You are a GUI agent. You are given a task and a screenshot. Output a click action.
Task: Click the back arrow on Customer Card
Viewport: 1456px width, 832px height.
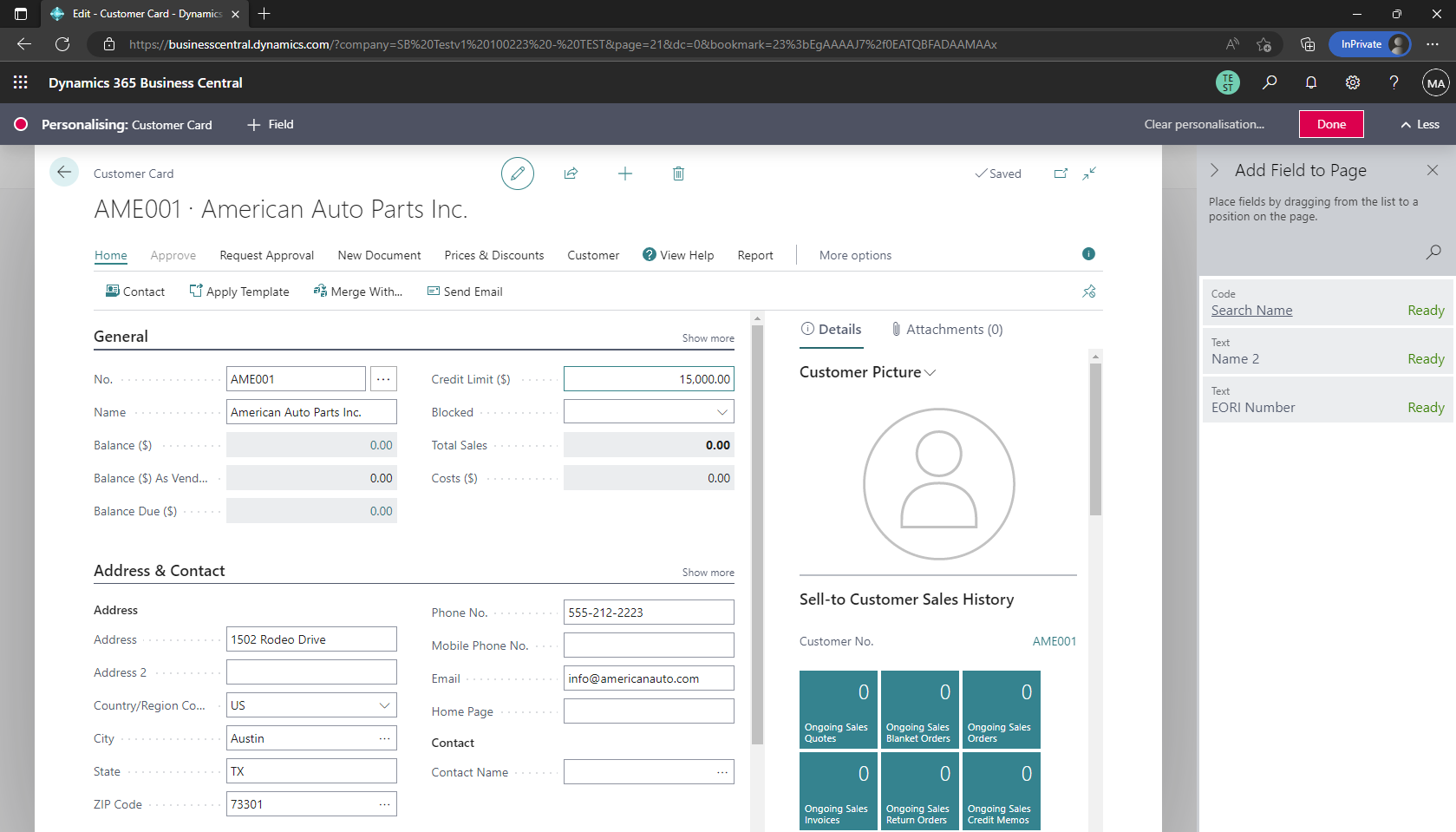click(64, 173)
